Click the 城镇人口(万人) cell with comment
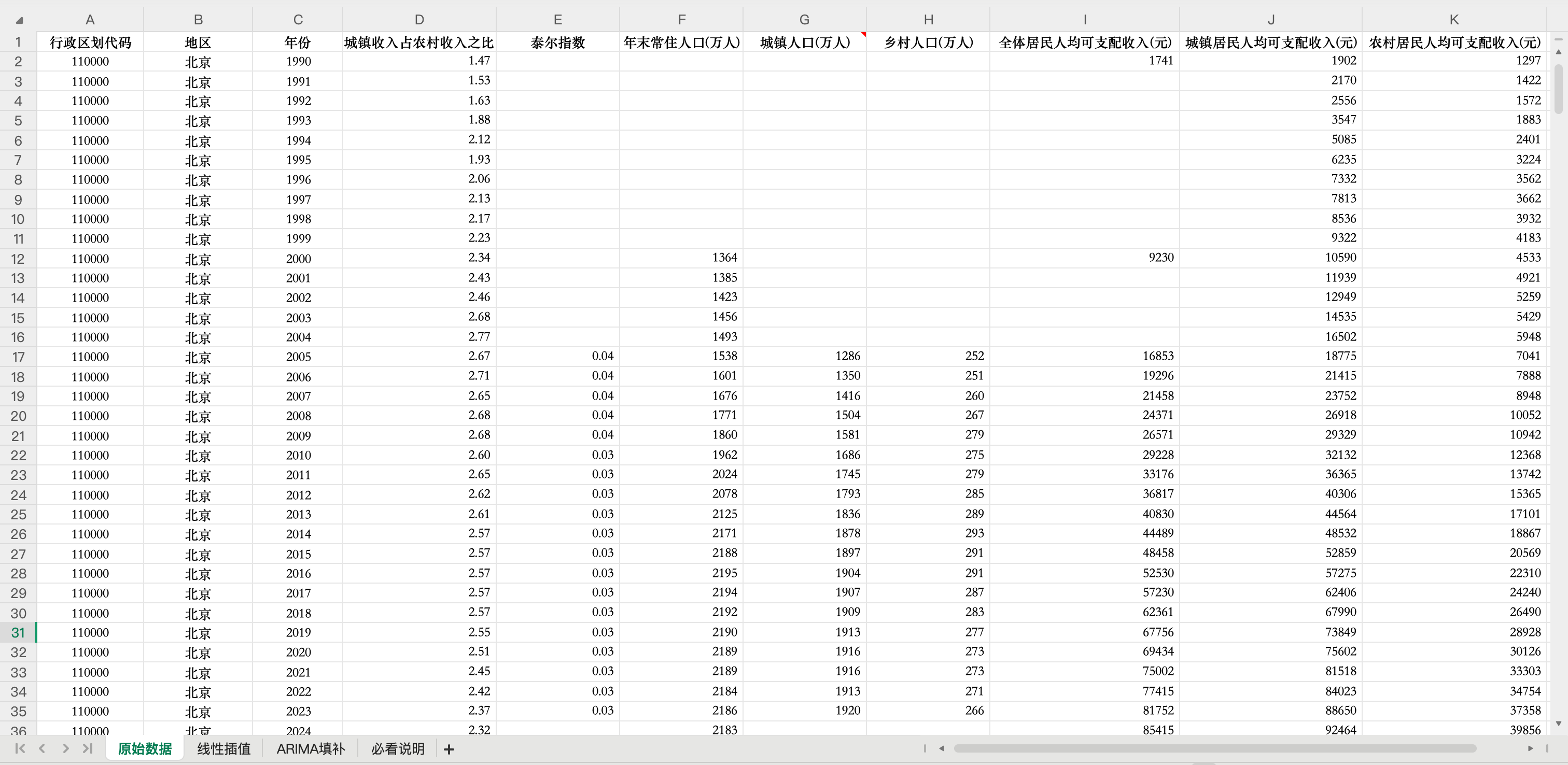1568x765 pixels. coord(804,42)
